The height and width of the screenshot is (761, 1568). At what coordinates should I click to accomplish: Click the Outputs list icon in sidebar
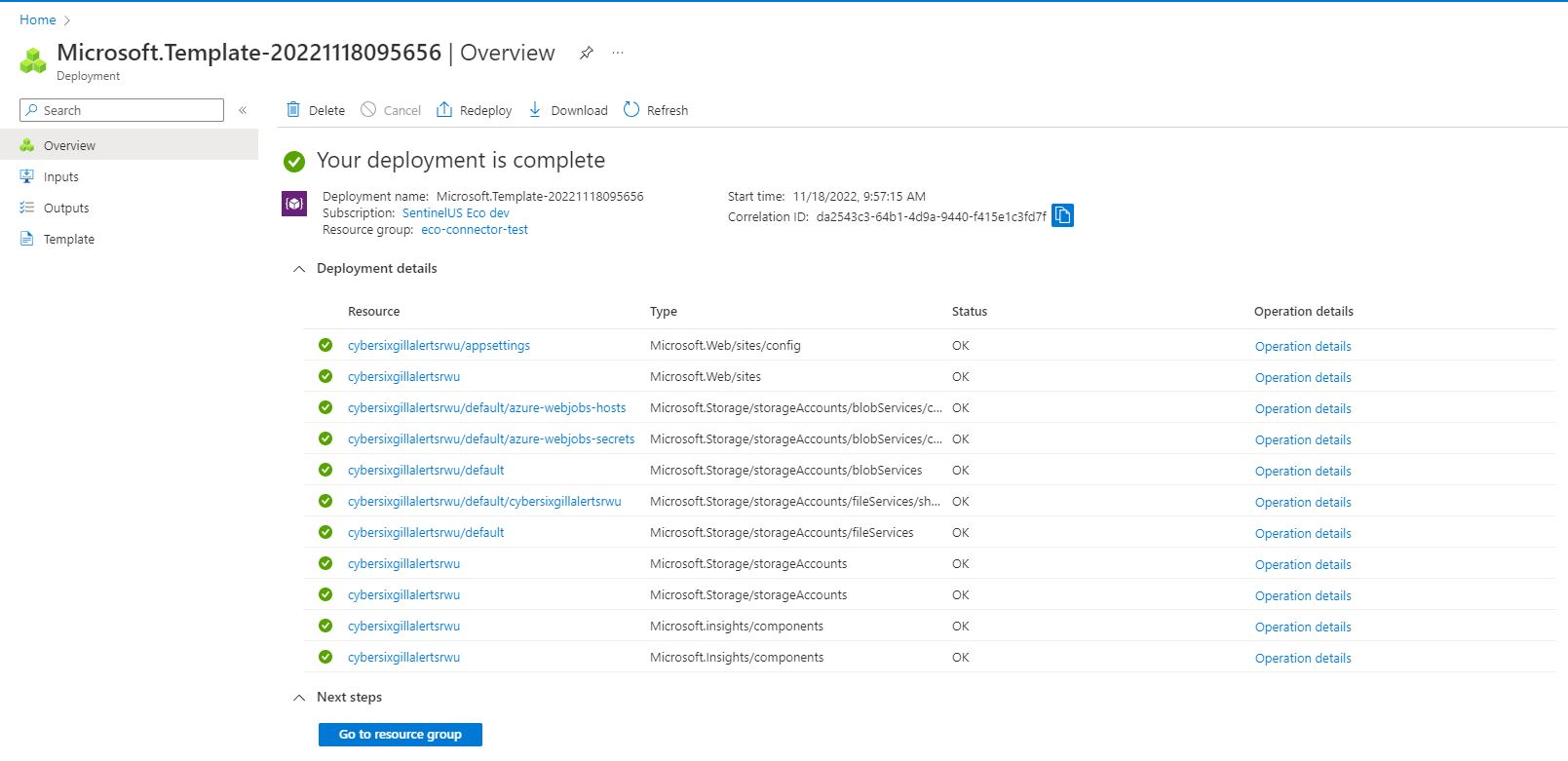pos(27,208)
